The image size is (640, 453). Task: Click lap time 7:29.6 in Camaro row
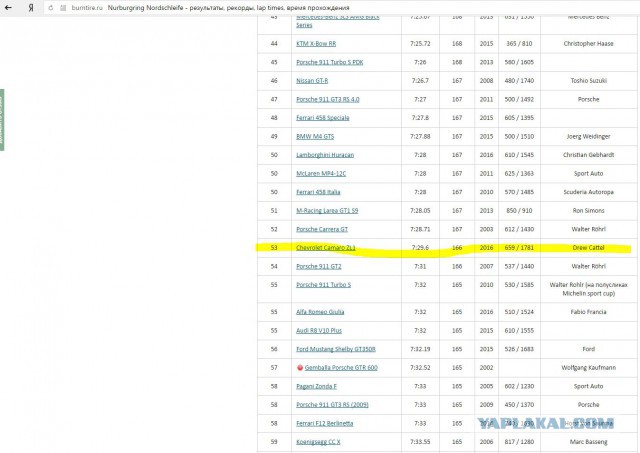420,248
